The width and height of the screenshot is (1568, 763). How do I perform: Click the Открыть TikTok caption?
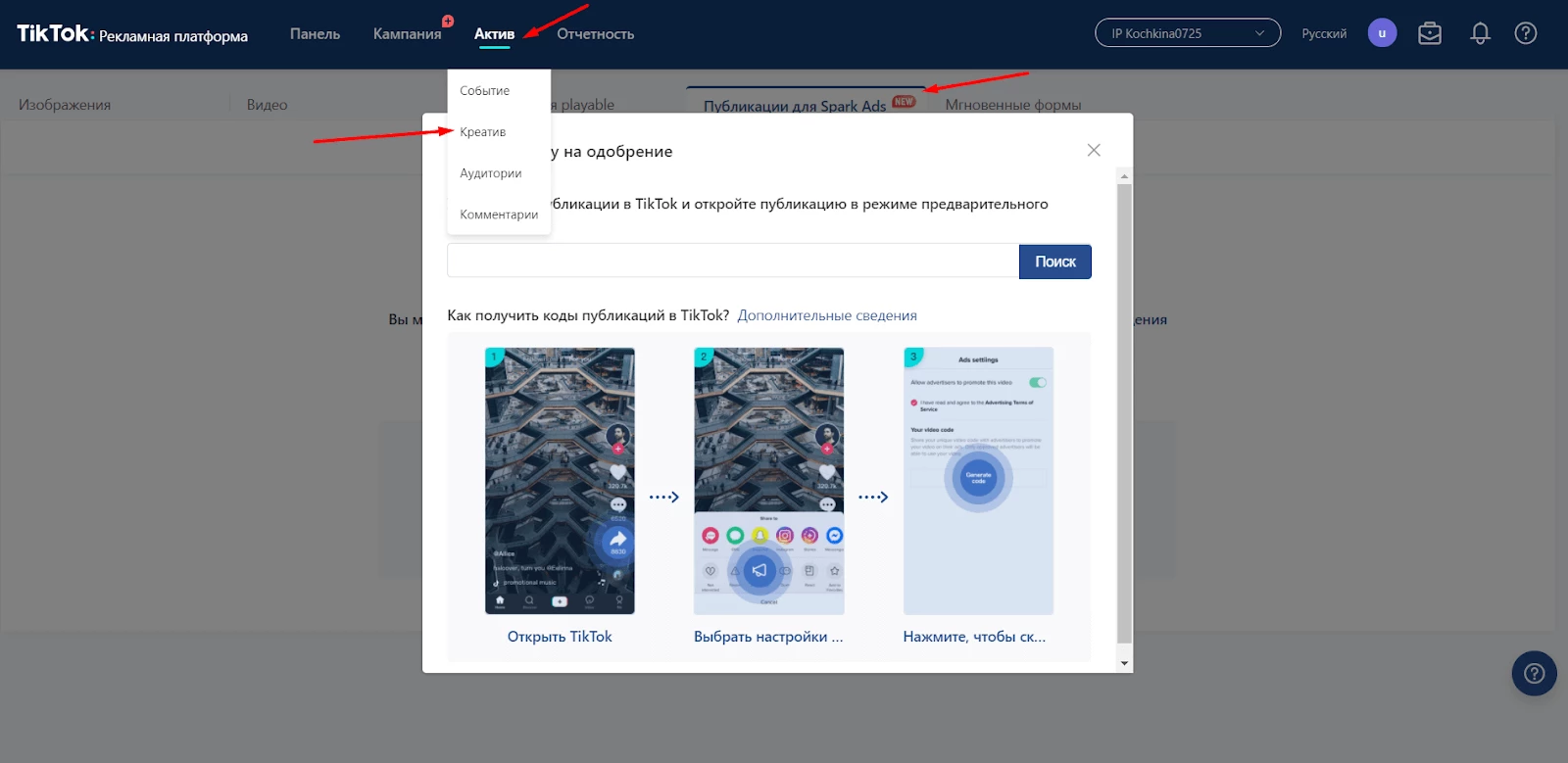560,637
